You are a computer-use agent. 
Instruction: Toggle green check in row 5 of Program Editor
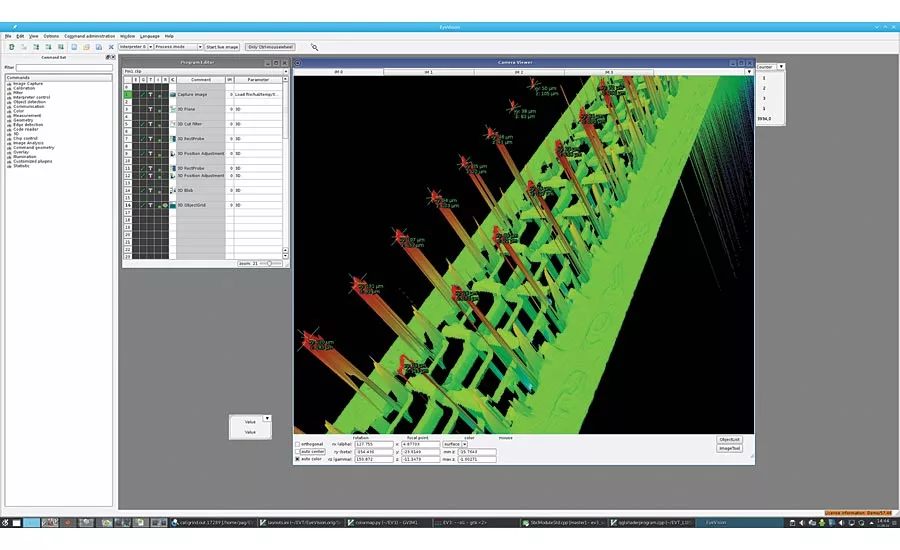point(143,123)
